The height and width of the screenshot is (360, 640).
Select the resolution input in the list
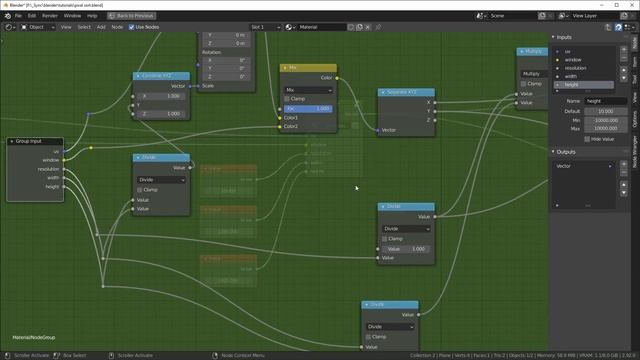click(x=584, y=68)
